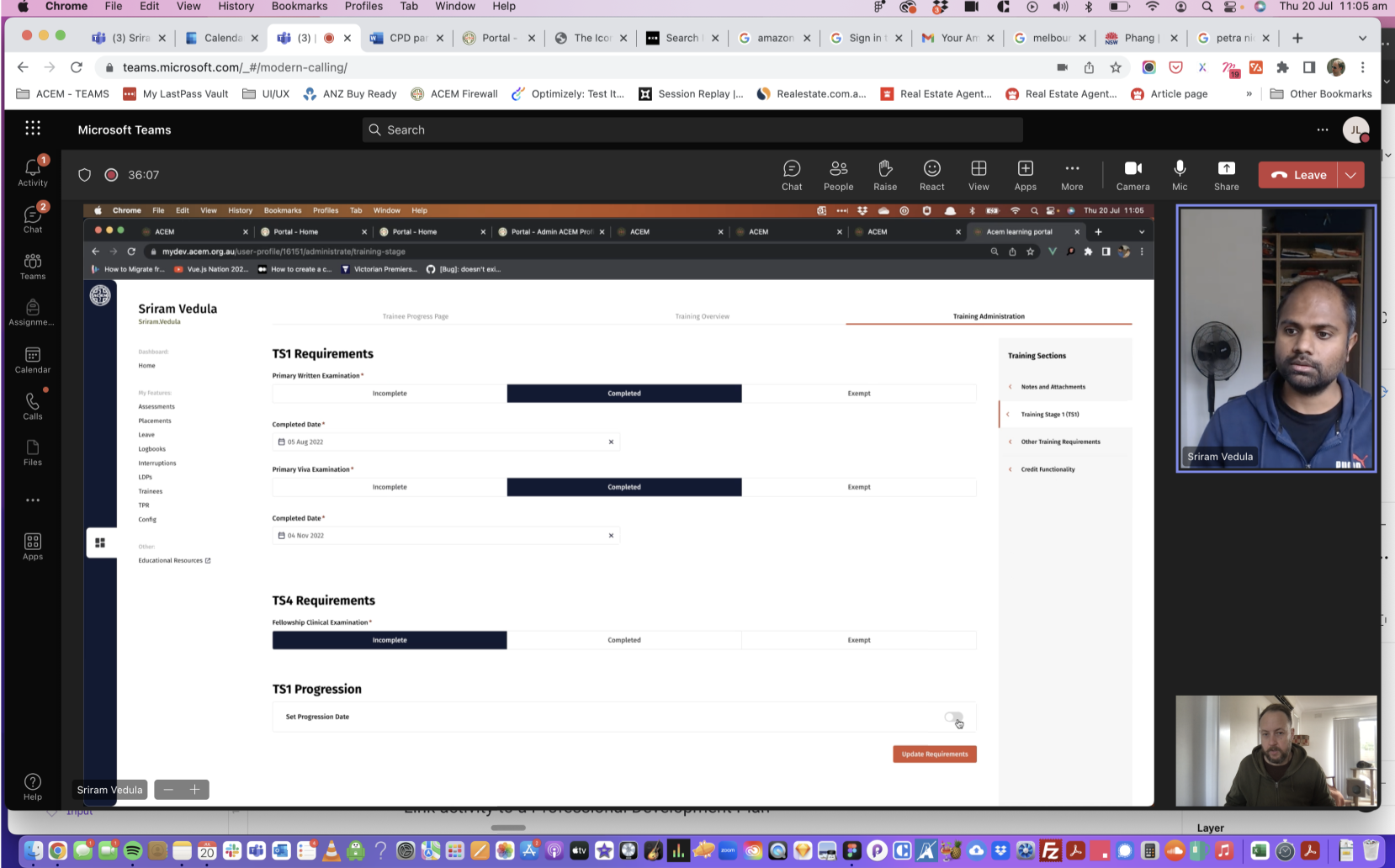The width and height of the screenshot is (1395, 868).
Task: Open the Teams Chat panel in meeting toolbar
Action: pyautogui.click(x=792, y=175)
